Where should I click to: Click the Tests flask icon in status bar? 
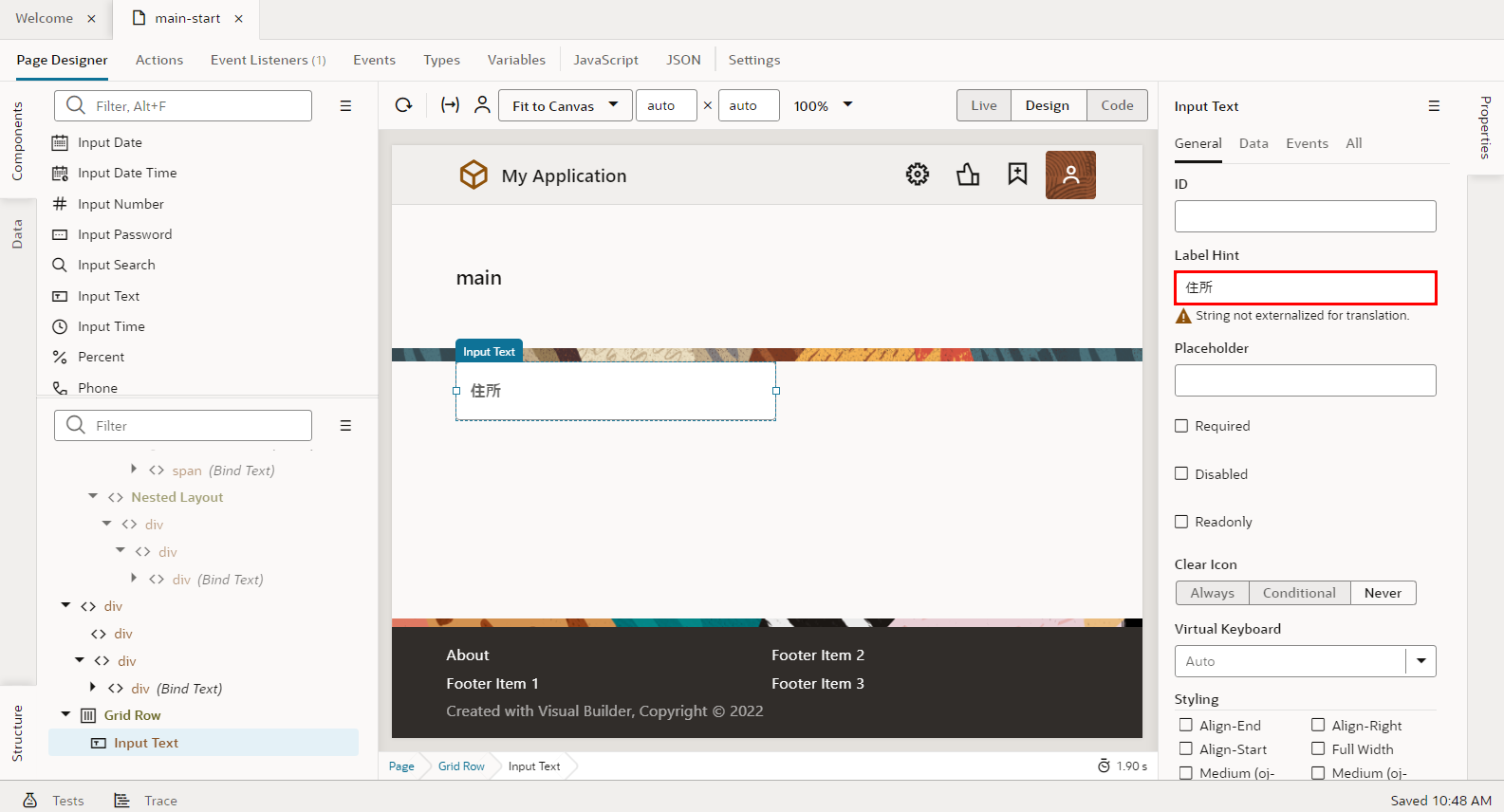(30, 801)
